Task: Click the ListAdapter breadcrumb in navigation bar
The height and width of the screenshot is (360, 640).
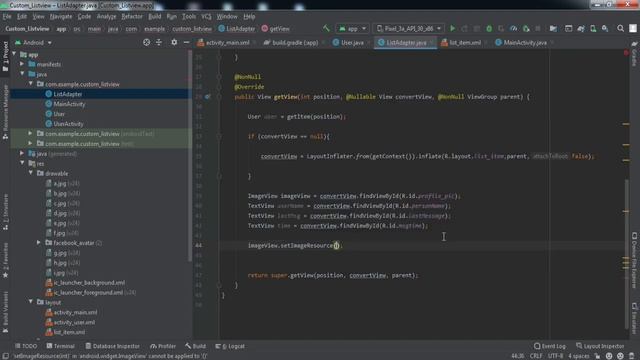Action: coord(237,29)
